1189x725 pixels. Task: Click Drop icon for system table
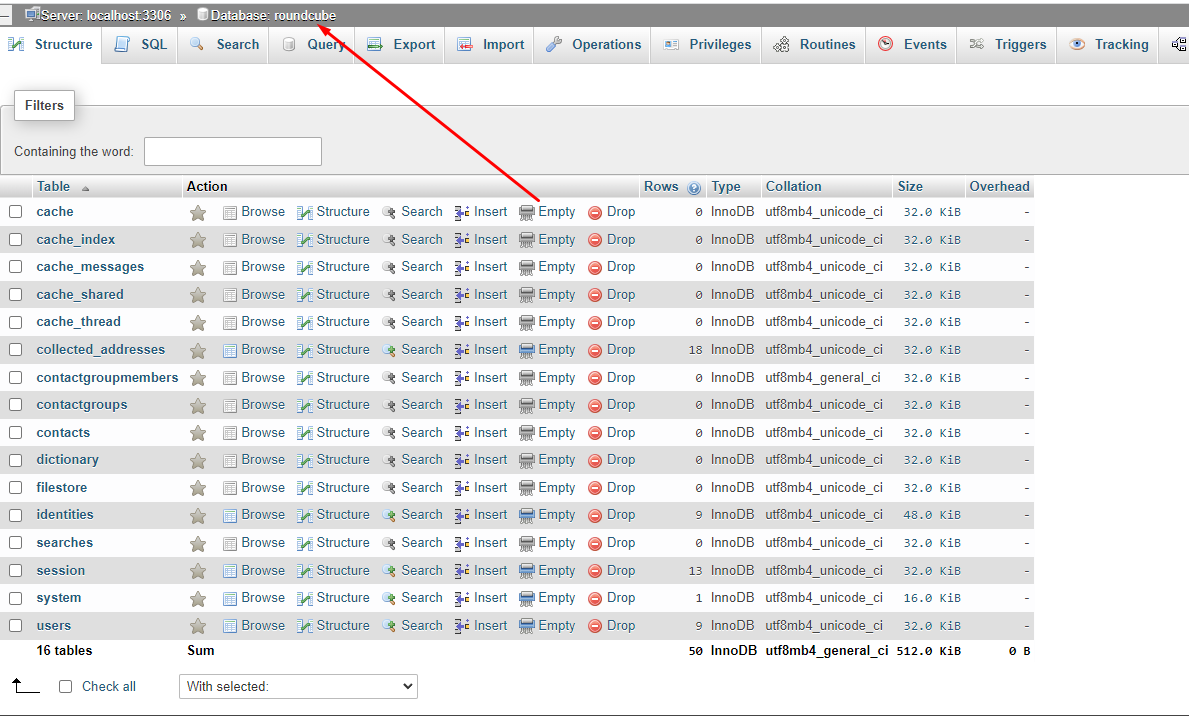tap(595, 599)
